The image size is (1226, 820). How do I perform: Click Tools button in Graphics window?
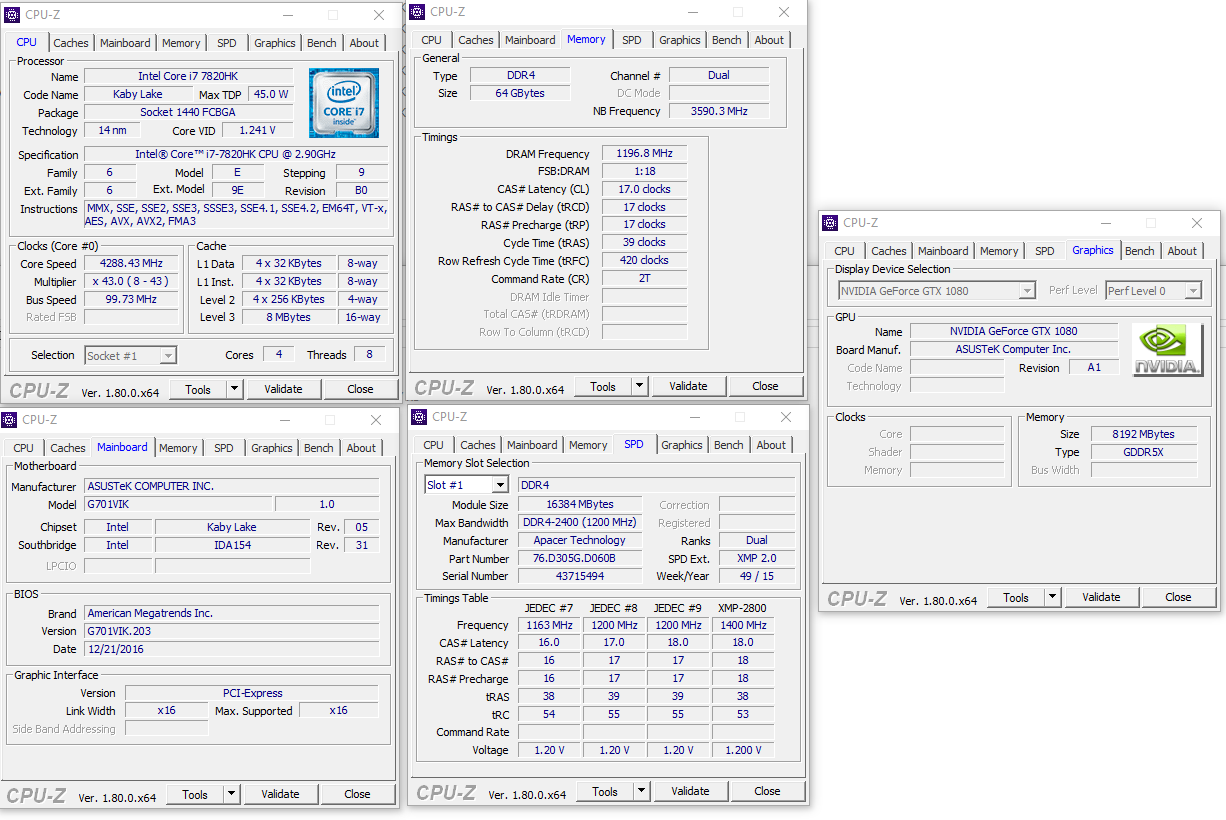click(x=1016, y=597)
